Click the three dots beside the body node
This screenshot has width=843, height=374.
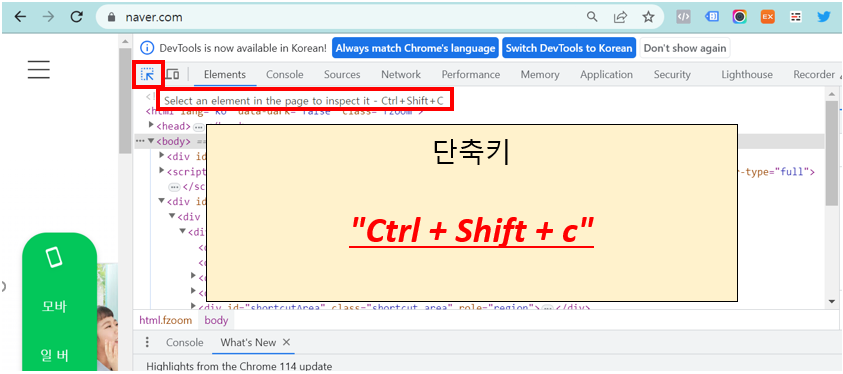[140, 141]
